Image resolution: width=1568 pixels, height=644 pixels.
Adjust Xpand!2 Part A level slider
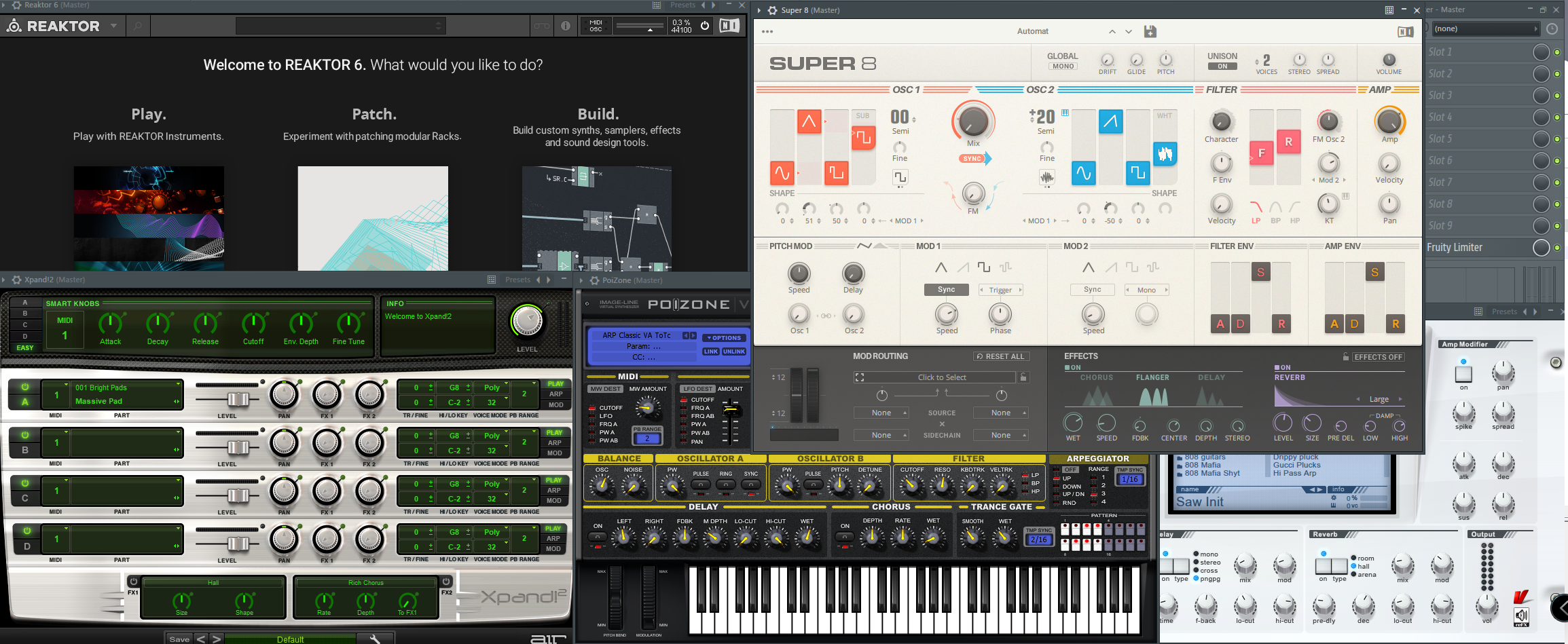click(x=237, y=399)
